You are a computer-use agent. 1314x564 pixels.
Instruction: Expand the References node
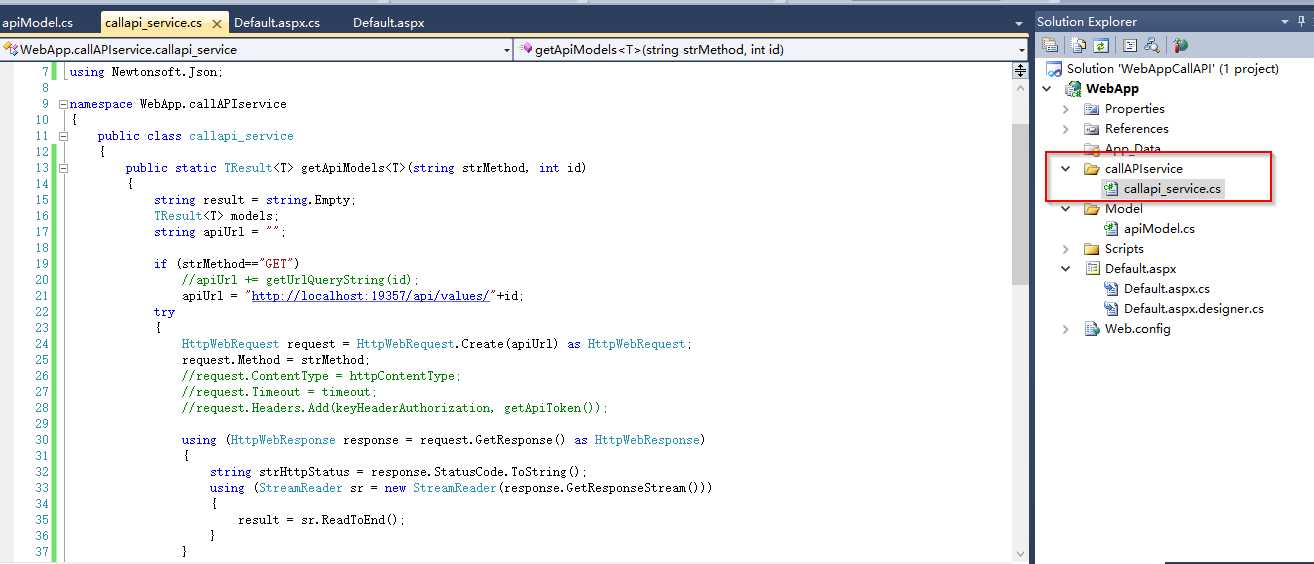1066,129
